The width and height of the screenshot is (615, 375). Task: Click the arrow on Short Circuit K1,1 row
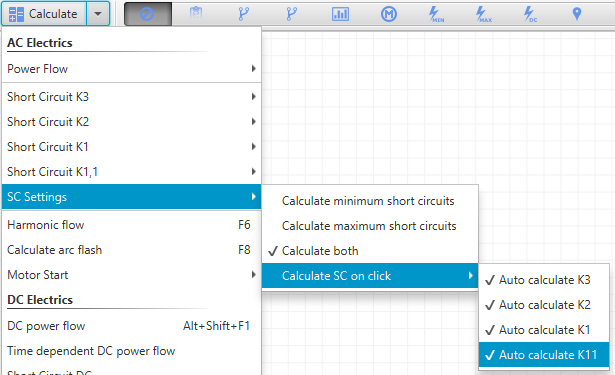coord(254,171)
